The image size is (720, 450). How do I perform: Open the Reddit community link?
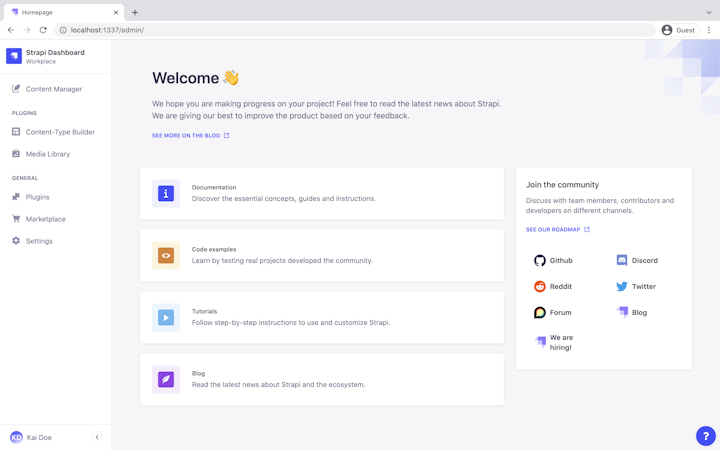click(x=553, y=287)
